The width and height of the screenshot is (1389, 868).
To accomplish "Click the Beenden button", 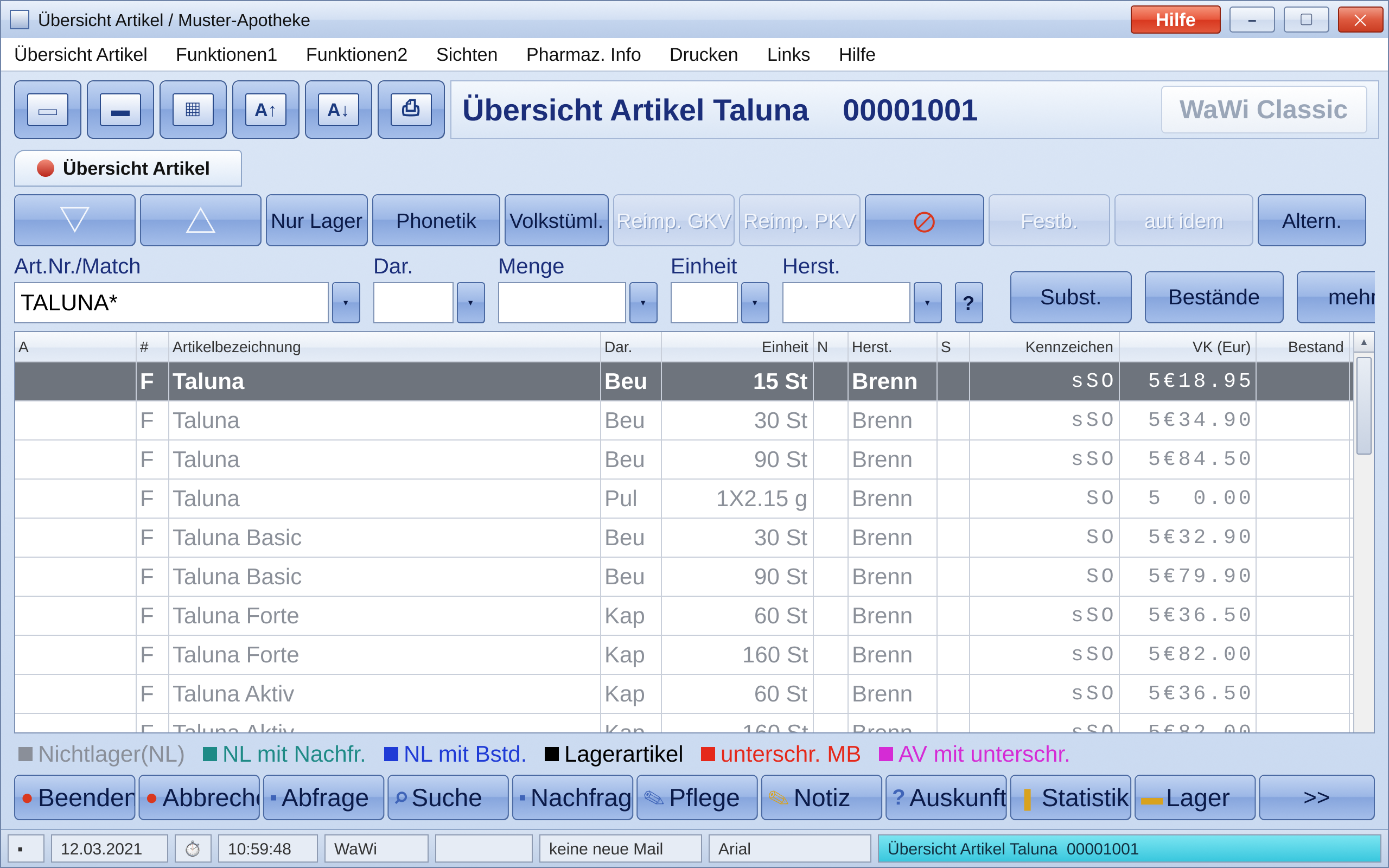I will 75,797.
